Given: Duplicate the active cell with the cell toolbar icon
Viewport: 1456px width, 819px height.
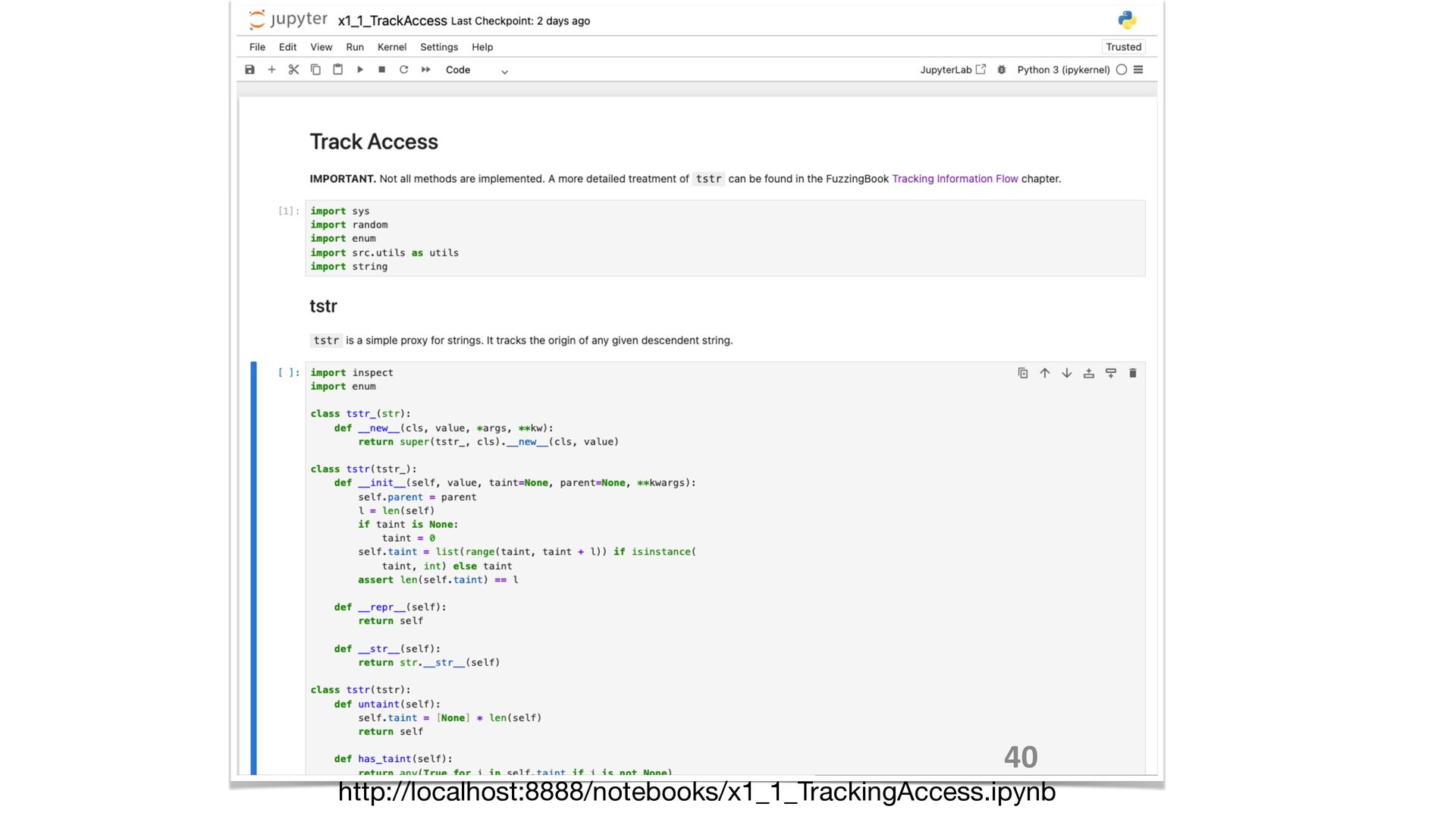Looking at the screenshot, I should click(x=1023, y=373).
